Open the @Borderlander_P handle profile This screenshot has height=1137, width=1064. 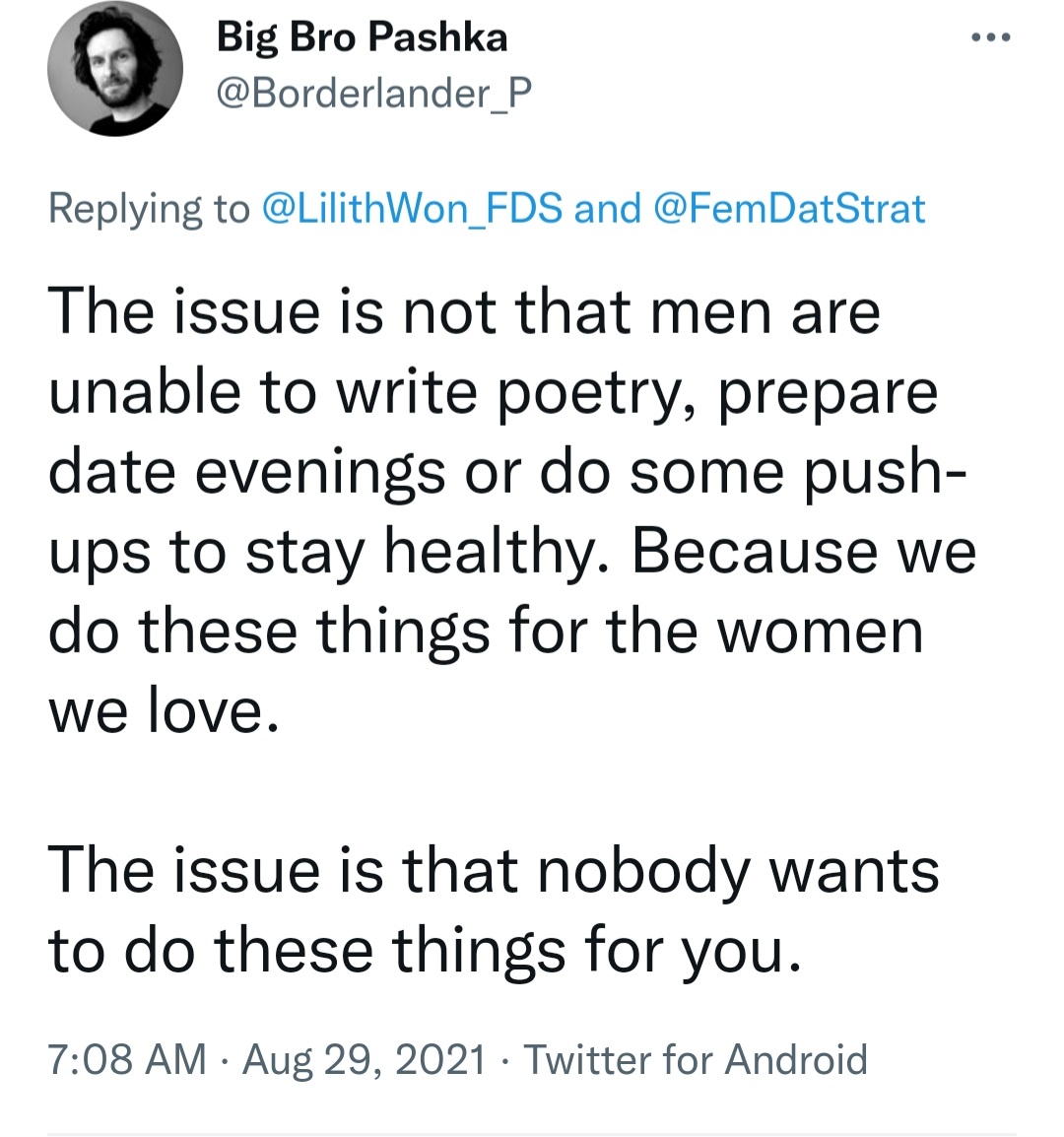coord(374,93)
